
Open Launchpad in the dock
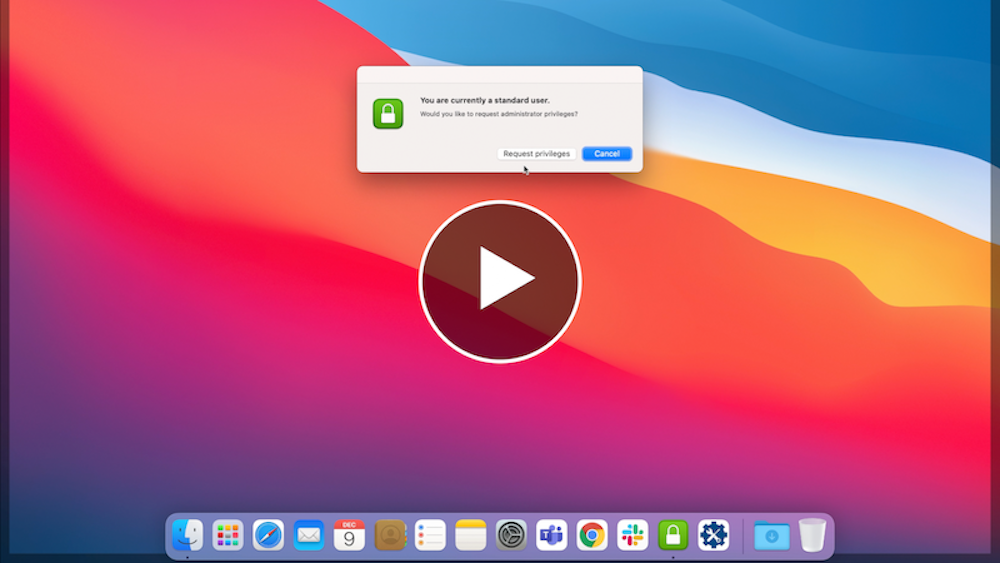(x=228, y=535)
